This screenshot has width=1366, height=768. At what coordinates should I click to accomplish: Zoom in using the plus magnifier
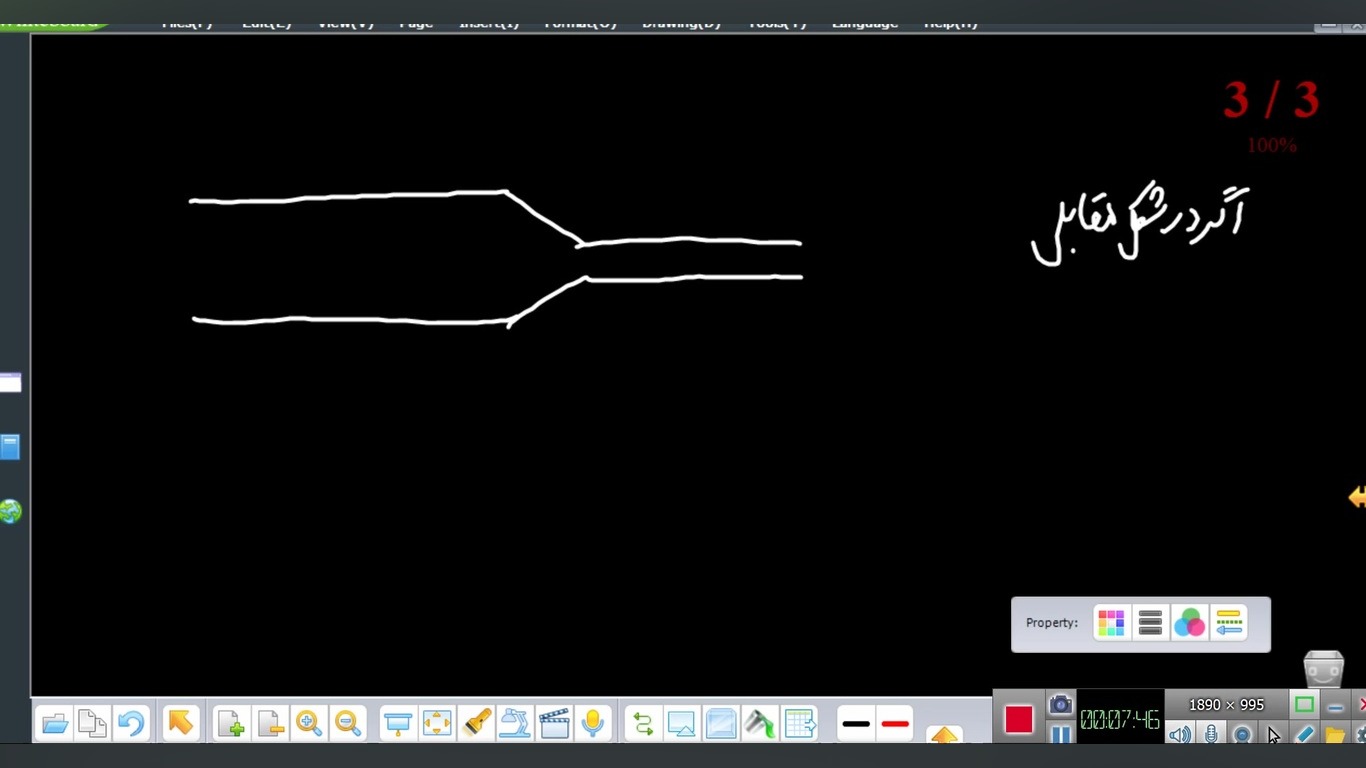[309, 722]
